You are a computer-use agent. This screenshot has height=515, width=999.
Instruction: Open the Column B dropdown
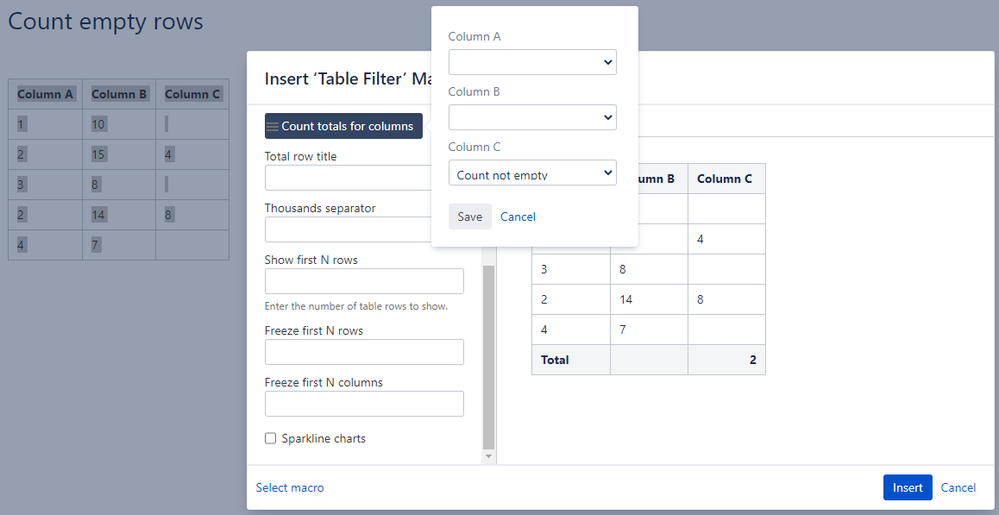coord(533,117)
